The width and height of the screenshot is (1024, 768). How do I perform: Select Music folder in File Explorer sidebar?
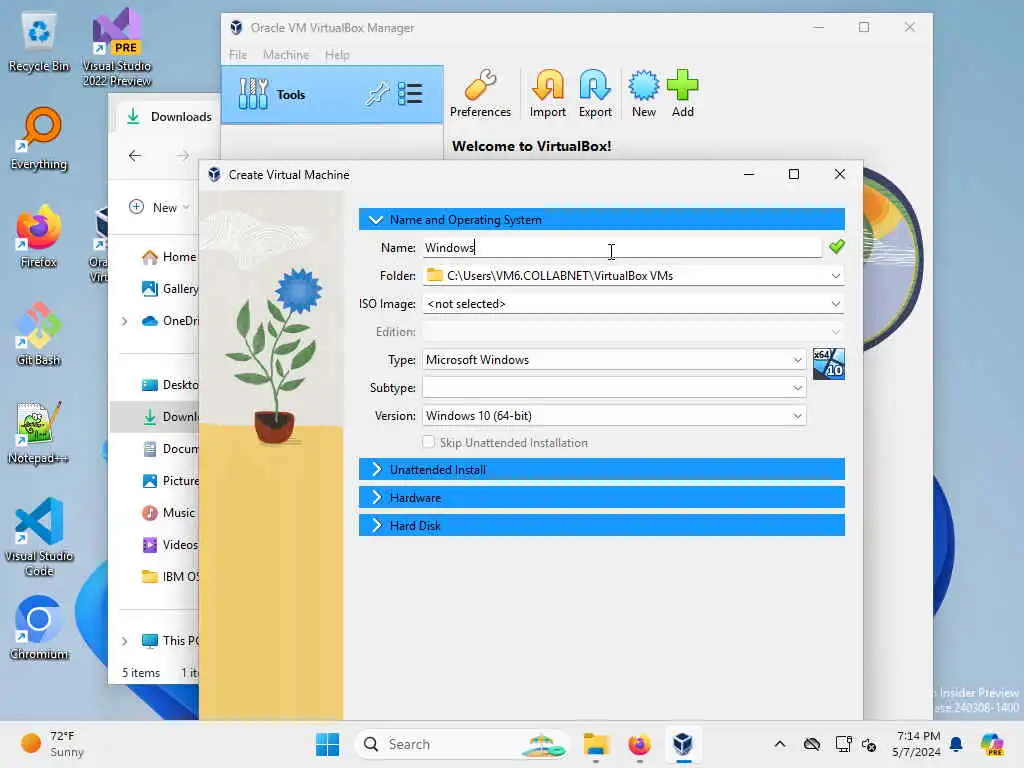pyautogui.click(x=168, y=513)
